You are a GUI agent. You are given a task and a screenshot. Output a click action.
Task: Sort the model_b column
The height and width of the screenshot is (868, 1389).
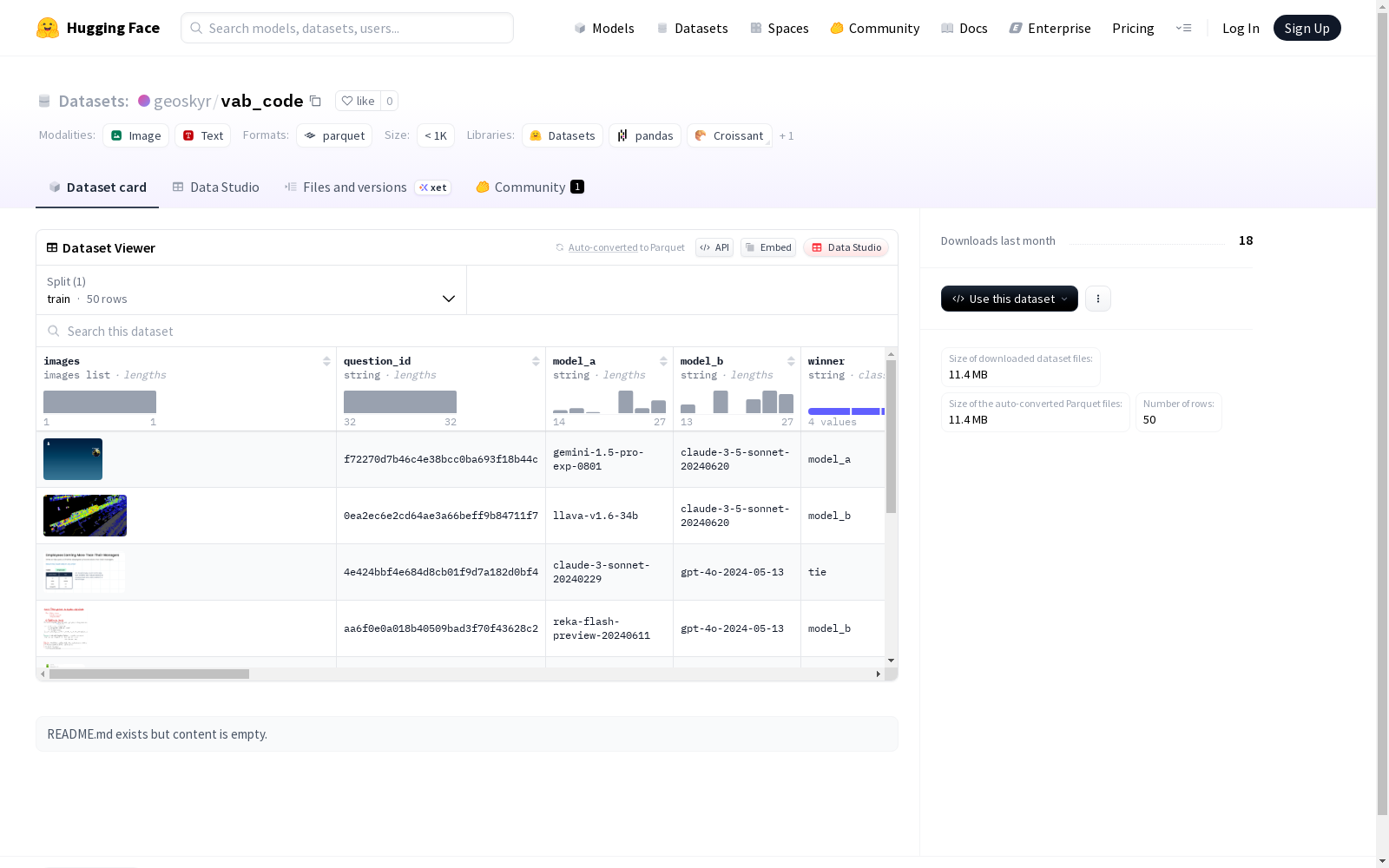click(x=791, y=361)
